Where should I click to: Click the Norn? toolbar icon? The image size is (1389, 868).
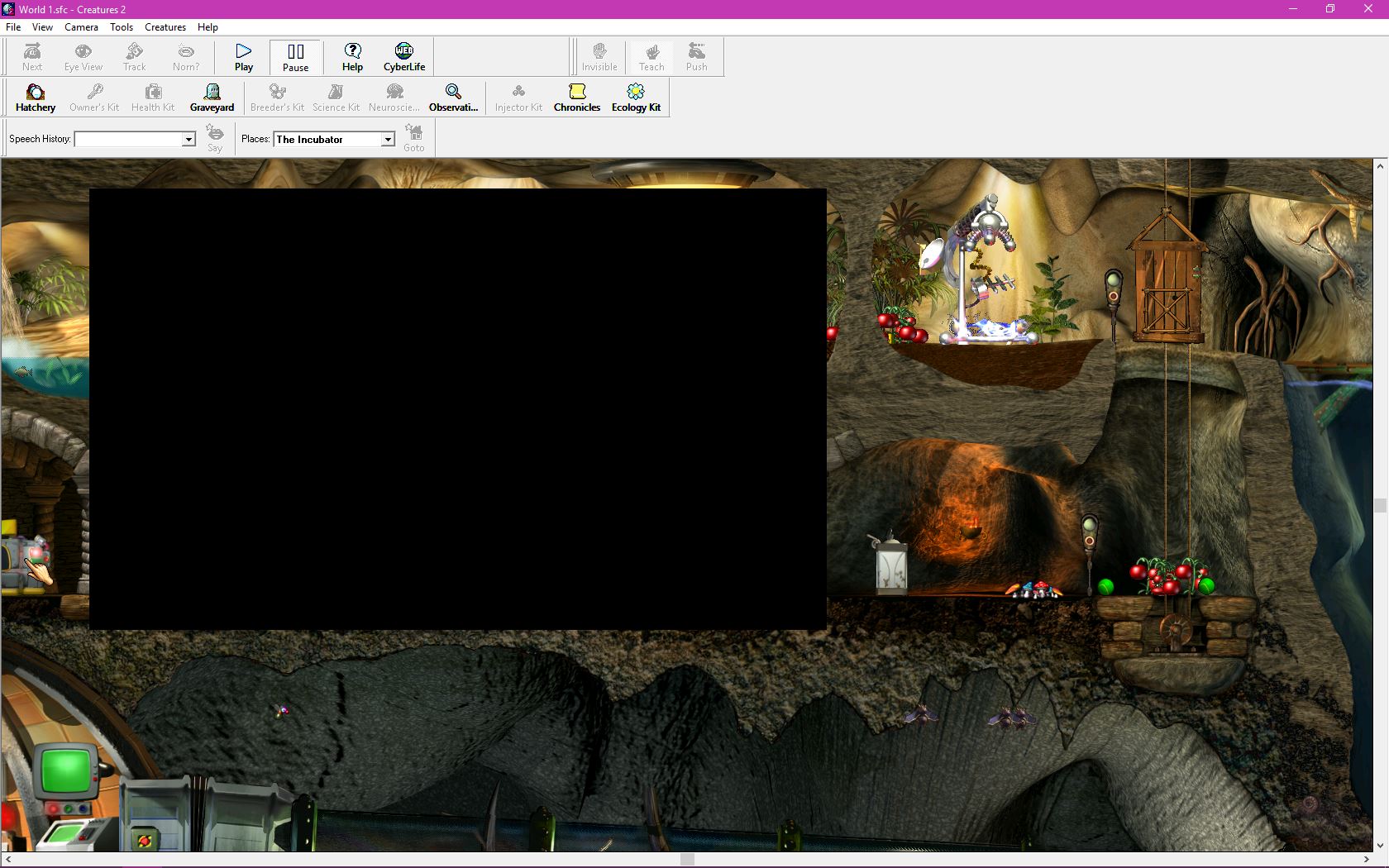pos(186,56)
